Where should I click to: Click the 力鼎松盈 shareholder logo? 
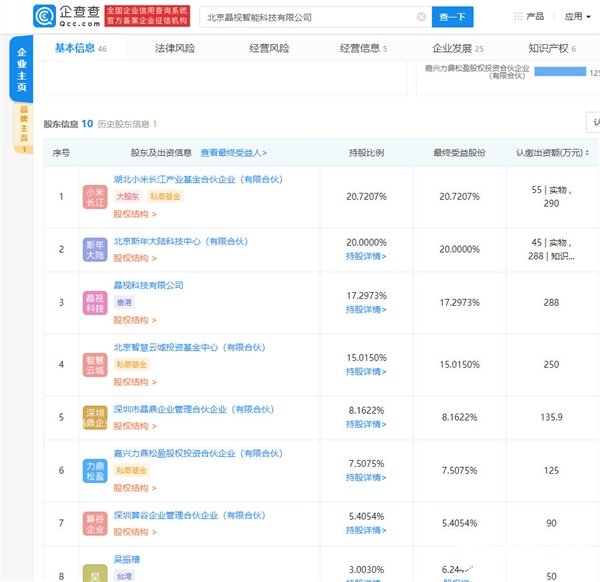click(x=95, y=471)
